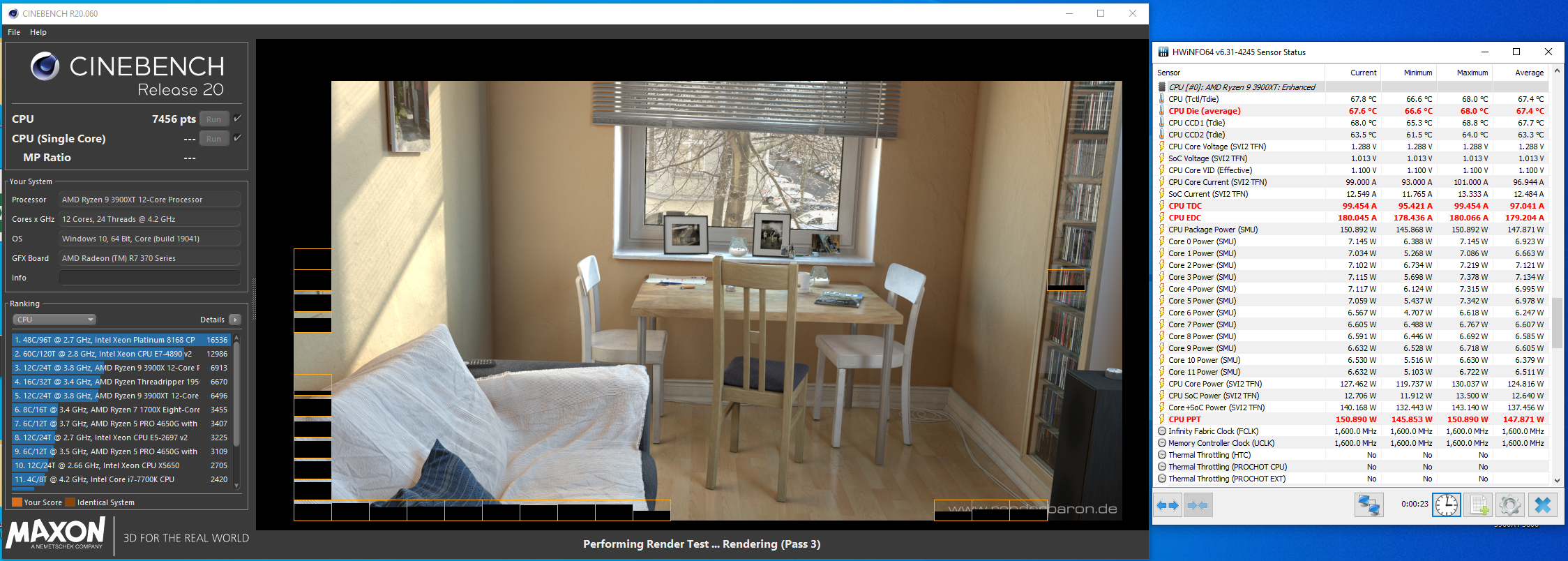This screenshot has width=1568, height=561.
Task: Click the MAXON logo
Action: coord(56,534)
